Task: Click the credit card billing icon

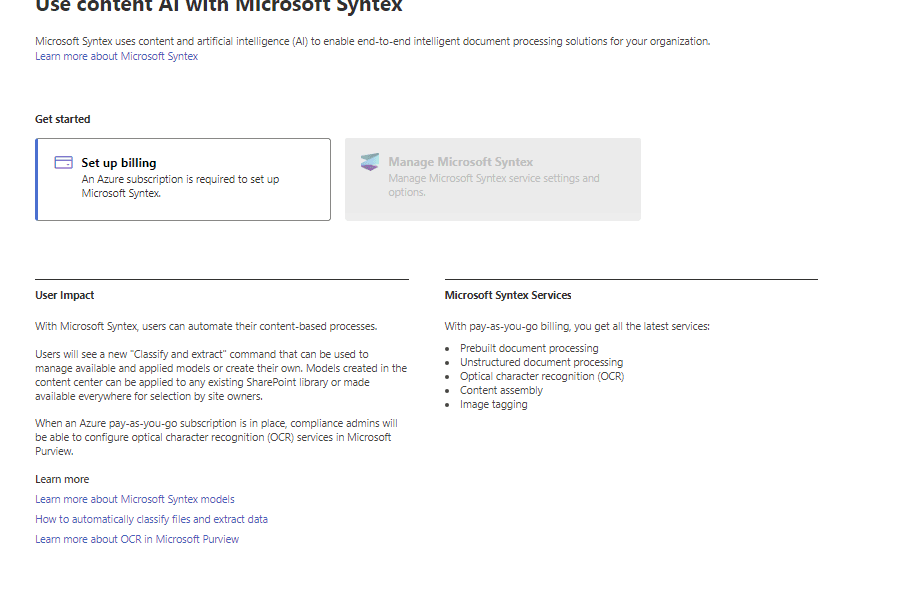Action: (64, 162)
